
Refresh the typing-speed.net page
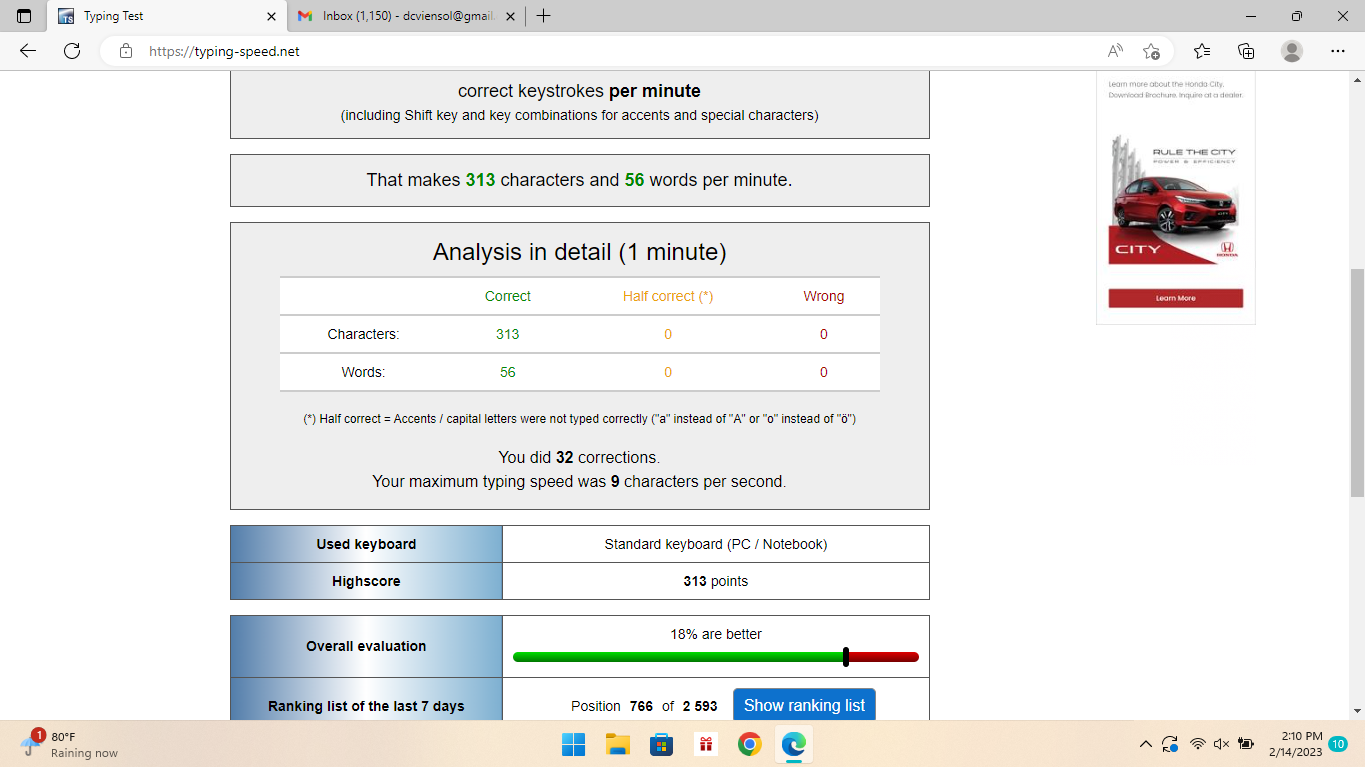72,51
